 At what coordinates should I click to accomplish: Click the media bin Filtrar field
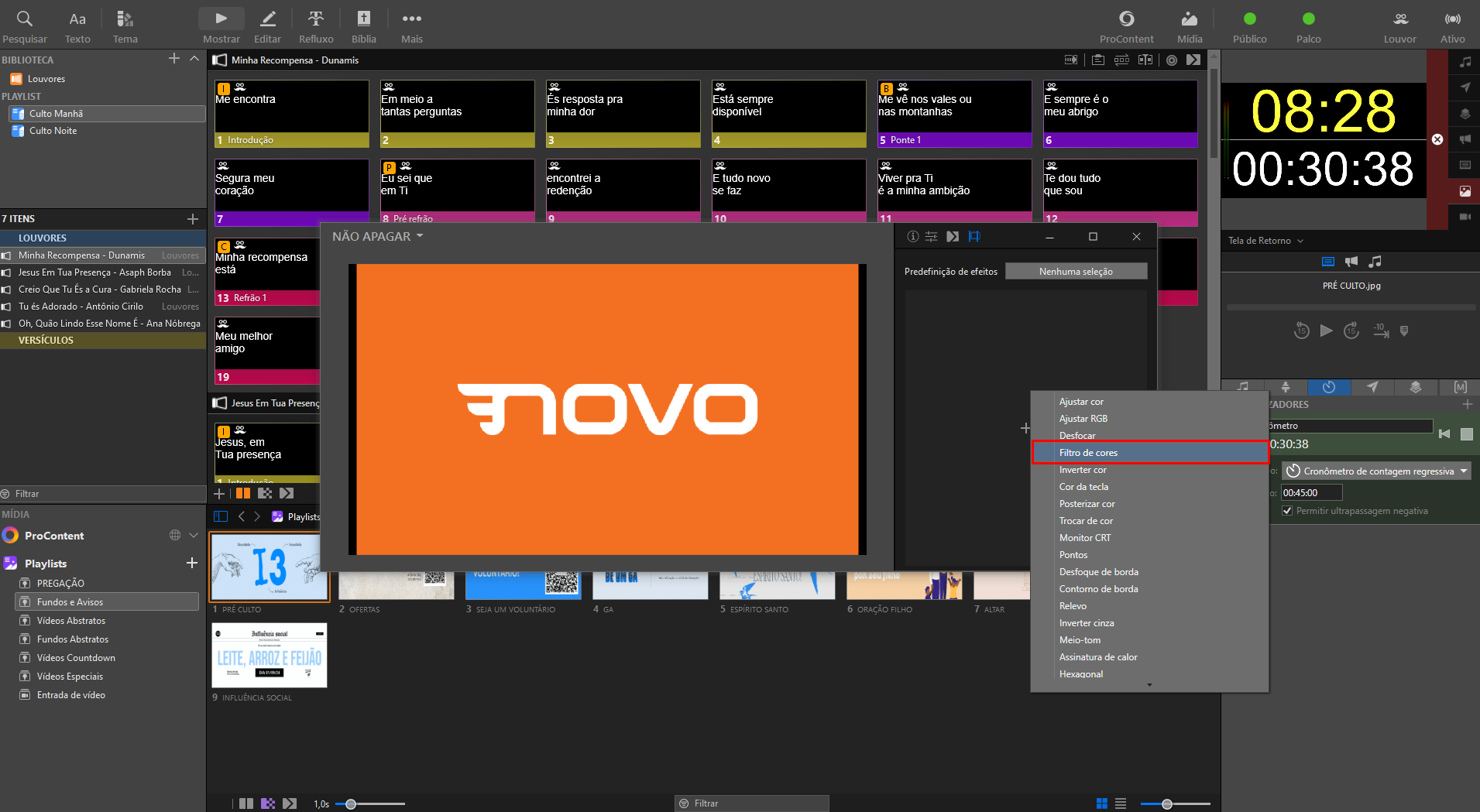tap(751, 803)
